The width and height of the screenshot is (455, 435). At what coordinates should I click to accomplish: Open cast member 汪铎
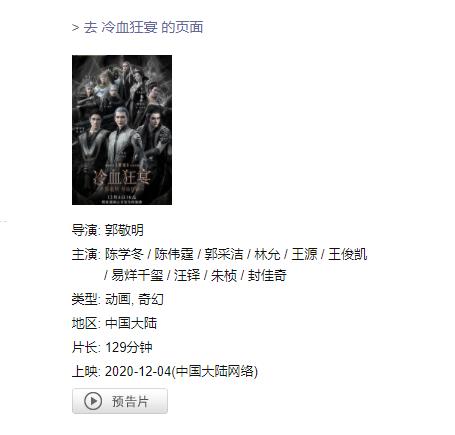pyautogui.click(x=187, y=275)
